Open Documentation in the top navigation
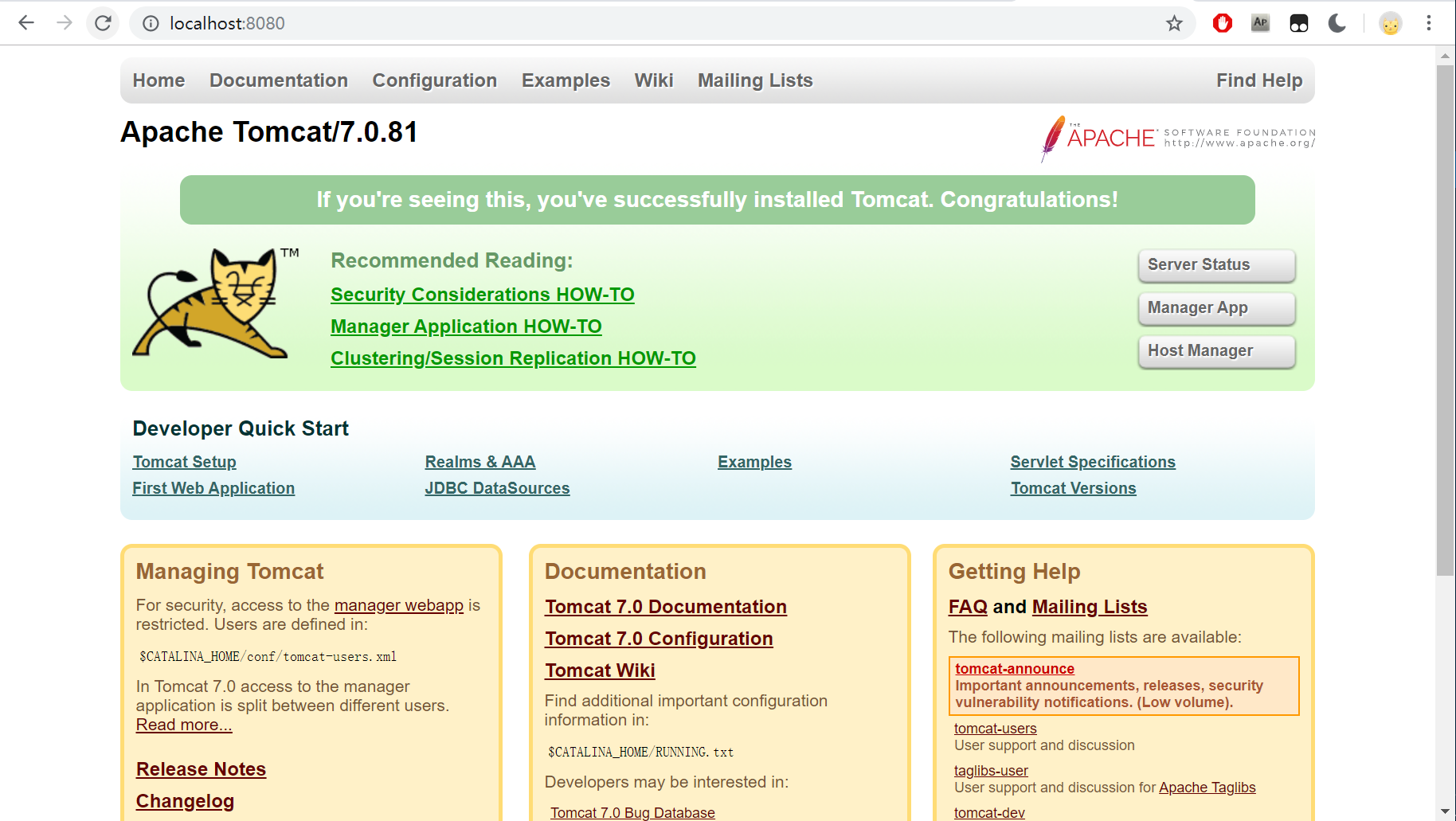Viewport: 1456px width, 821px height. click(x=279, y=80)
